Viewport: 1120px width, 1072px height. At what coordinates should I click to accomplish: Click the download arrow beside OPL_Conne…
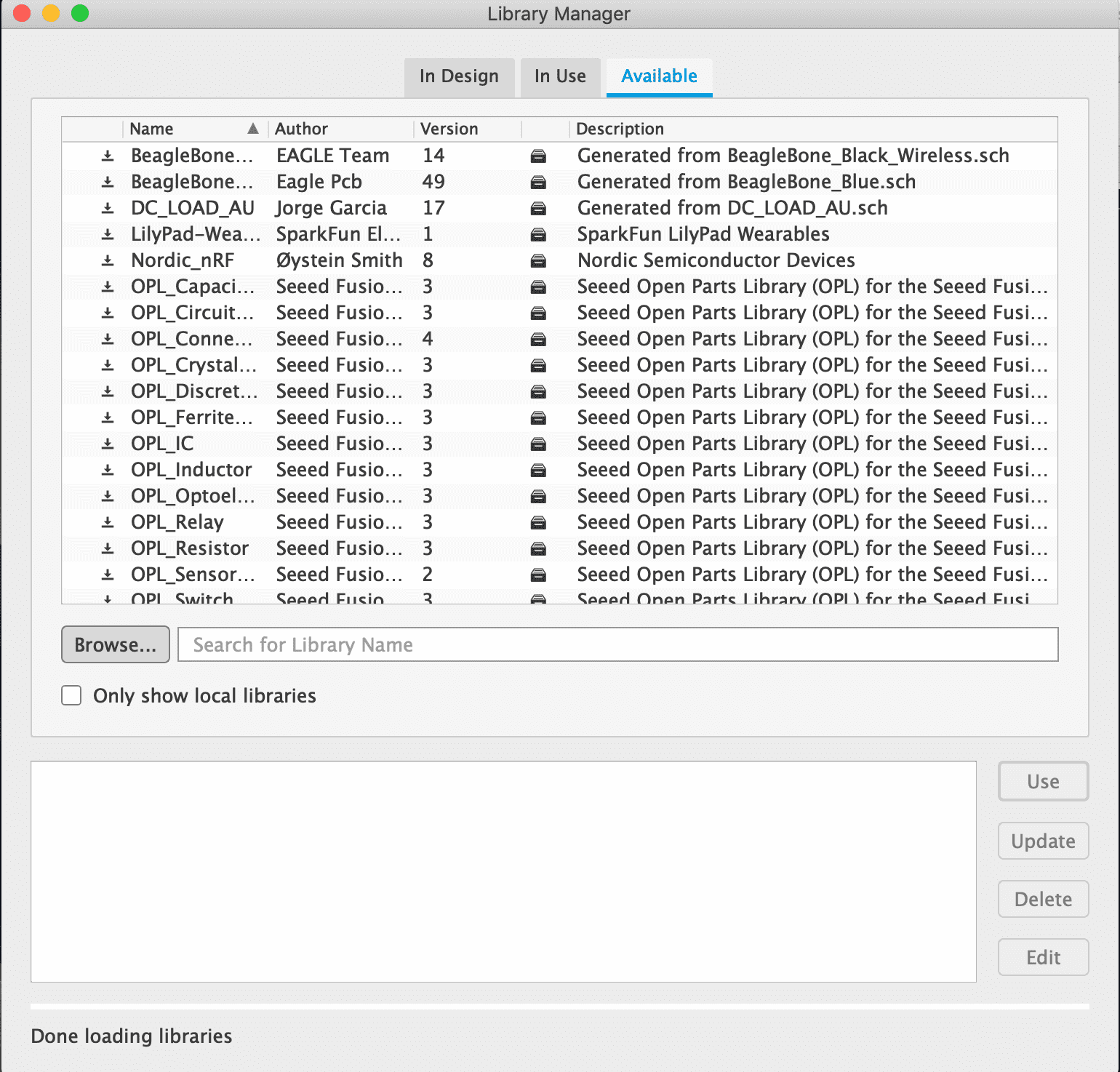pyautogui.click(x=108, y=339)
